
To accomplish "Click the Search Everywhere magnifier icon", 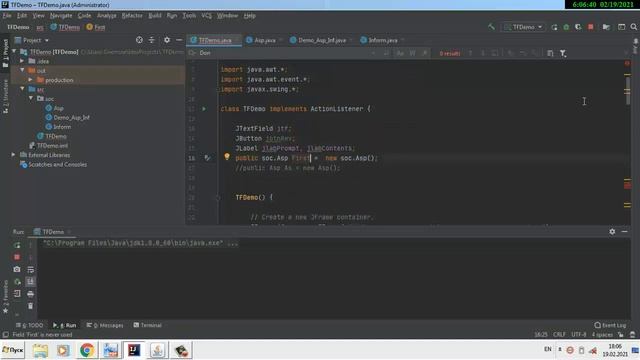I will [x=633, y=27].
